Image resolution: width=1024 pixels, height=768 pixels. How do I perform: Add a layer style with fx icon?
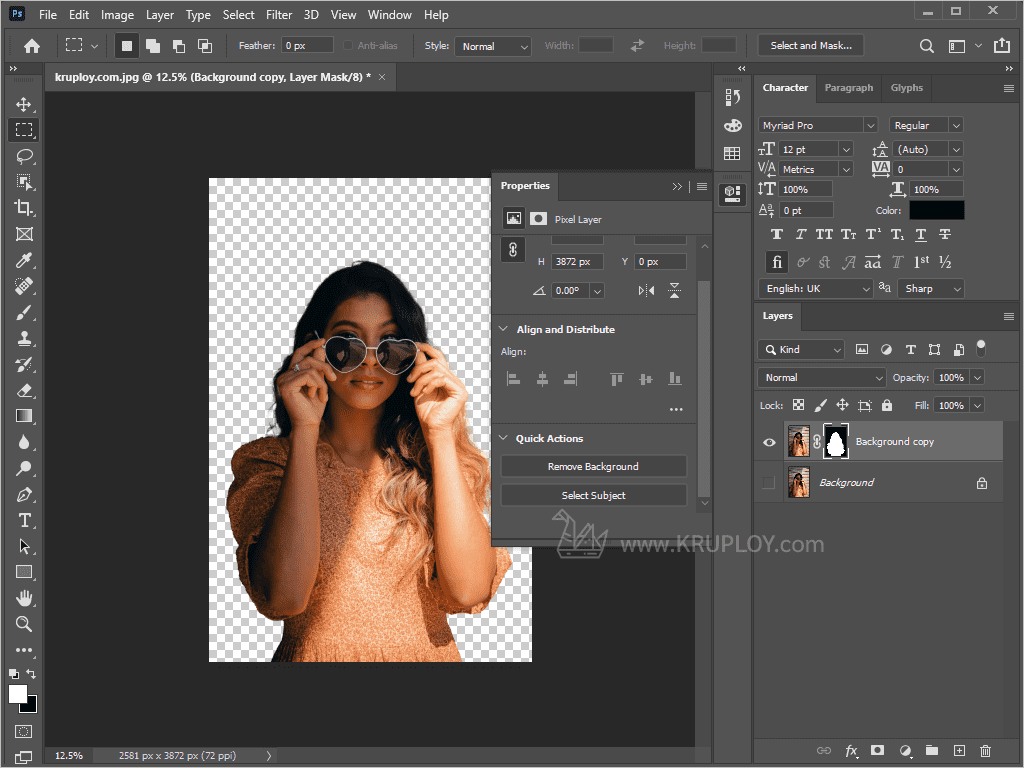coord(852,751)
